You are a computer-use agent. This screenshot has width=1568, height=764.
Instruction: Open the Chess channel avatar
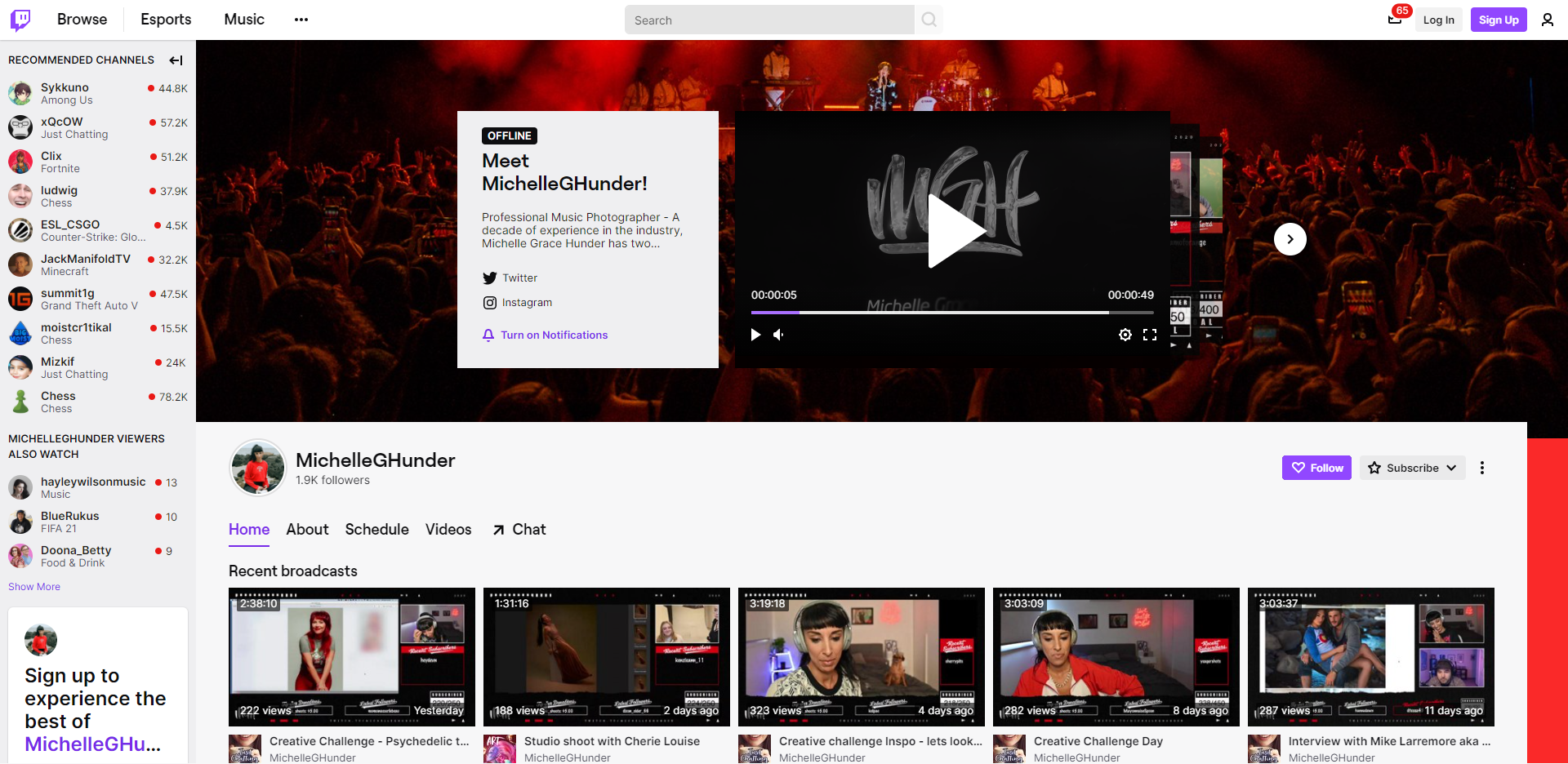[x=20, y=402]
